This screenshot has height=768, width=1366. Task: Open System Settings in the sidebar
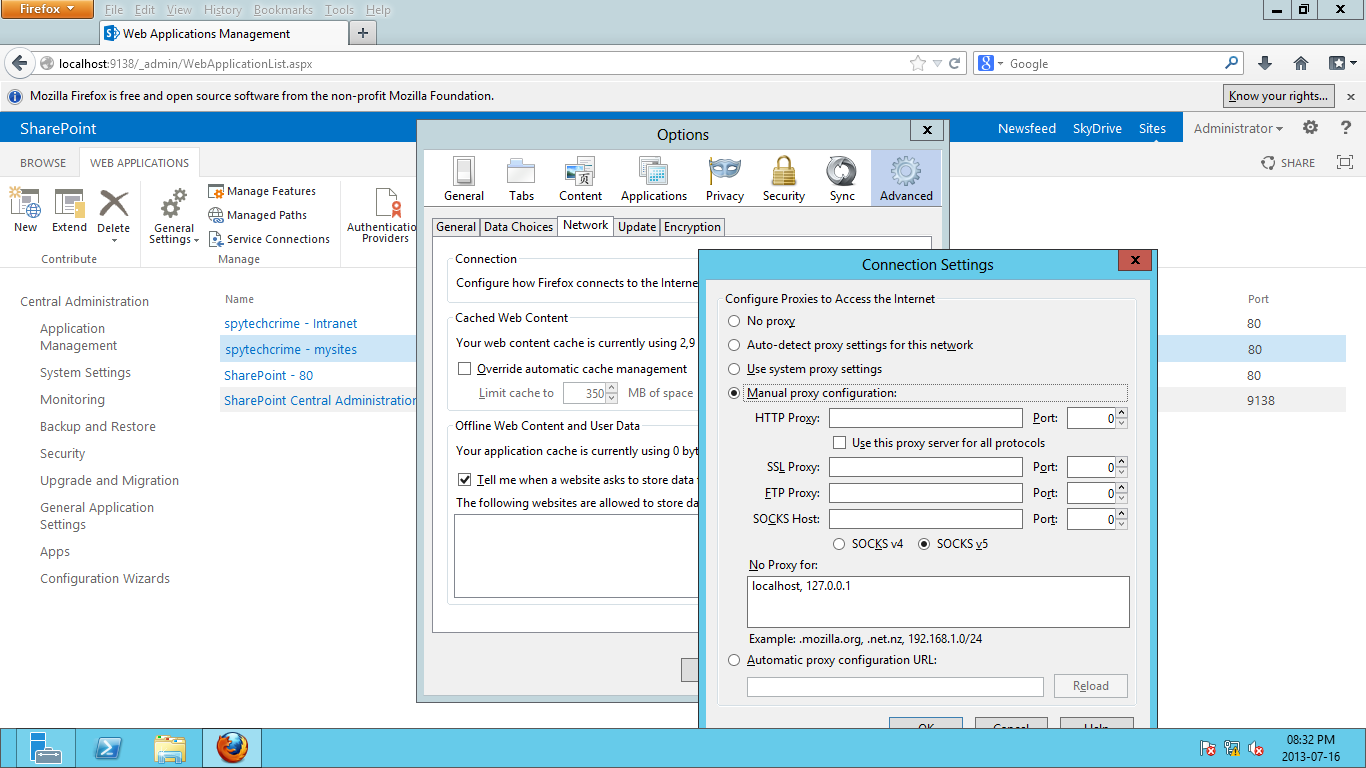tap(85, 372)
